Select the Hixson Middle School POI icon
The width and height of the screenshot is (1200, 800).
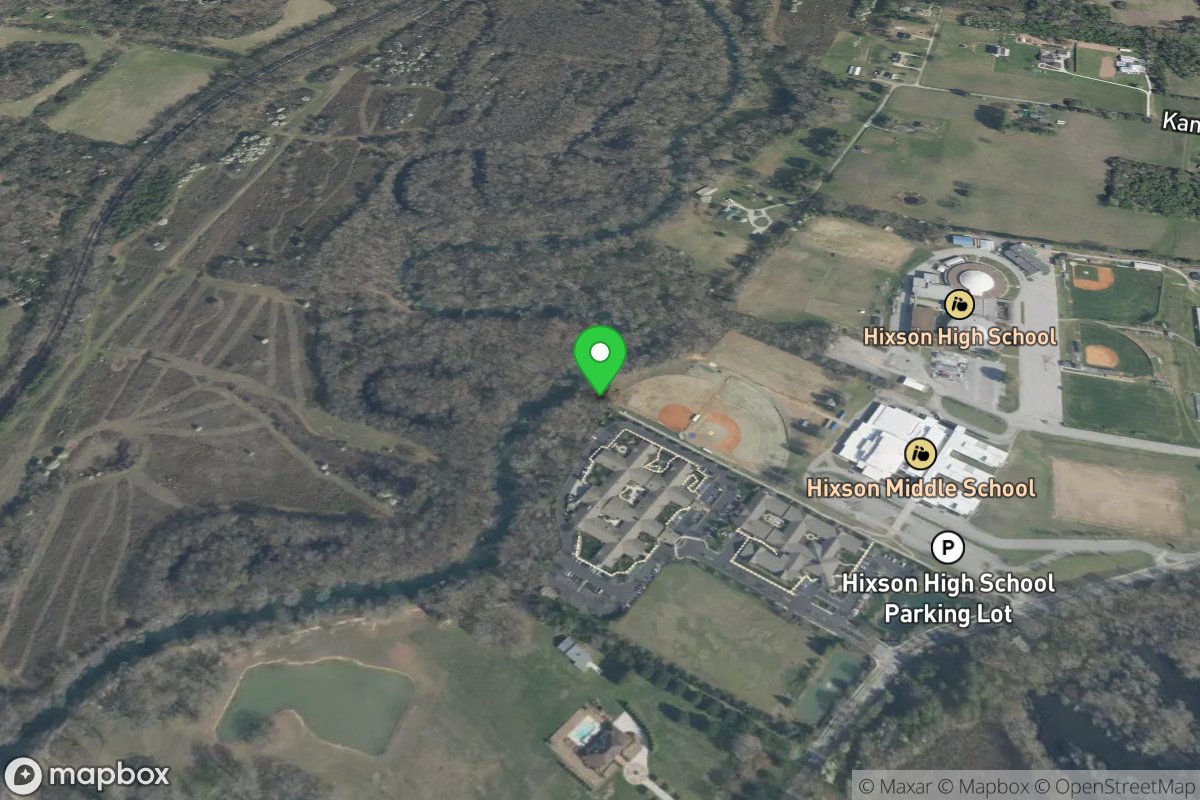920,454
